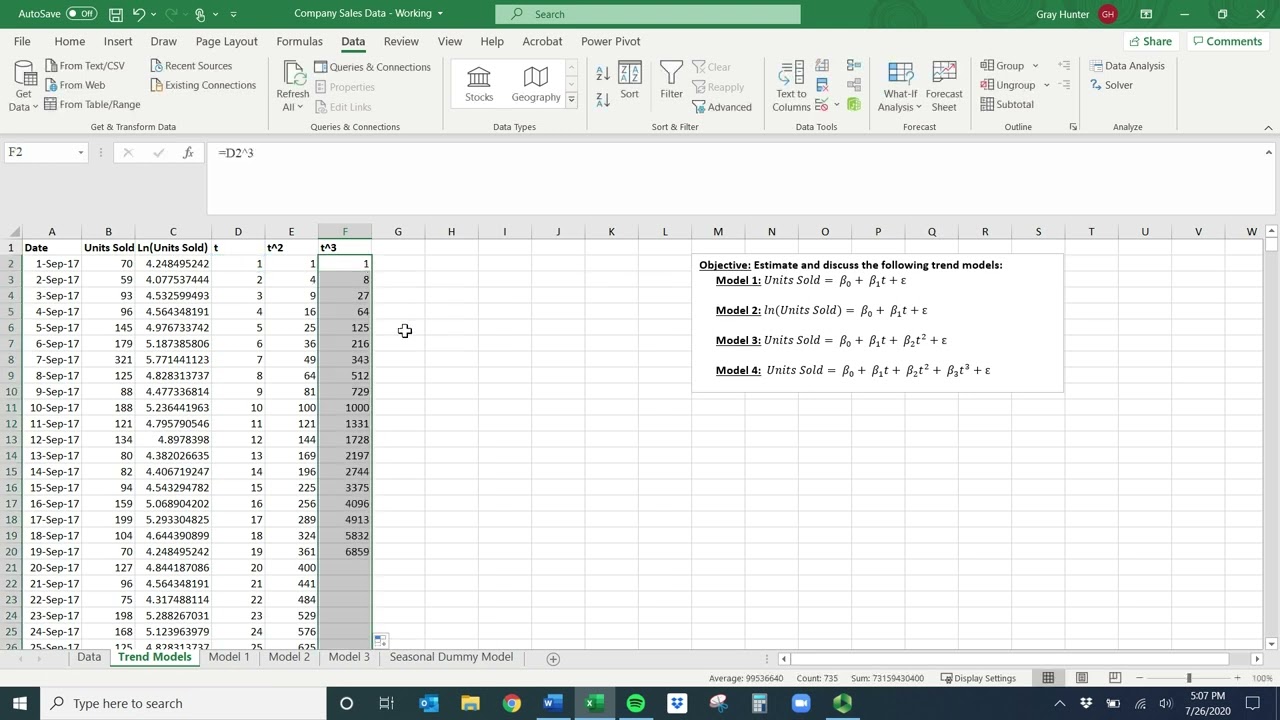Convert to Stocks data type
Image resolution: width=1280 pixels, height=720 pixels.
pyautogui.click(x=479, y=84)
